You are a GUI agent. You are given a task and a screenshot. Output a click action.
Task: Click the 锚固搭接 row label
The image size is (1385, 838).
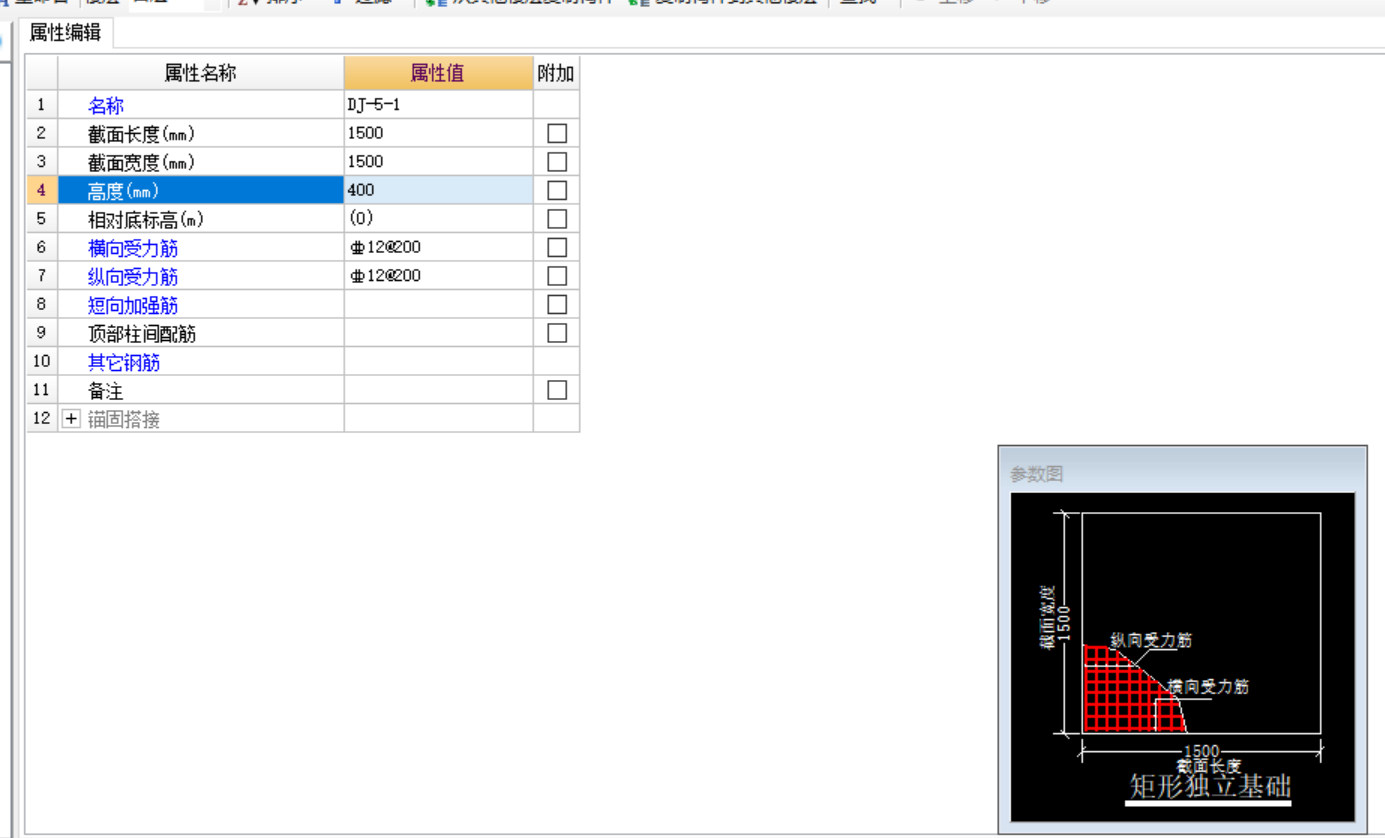click(x=124, y=420)
